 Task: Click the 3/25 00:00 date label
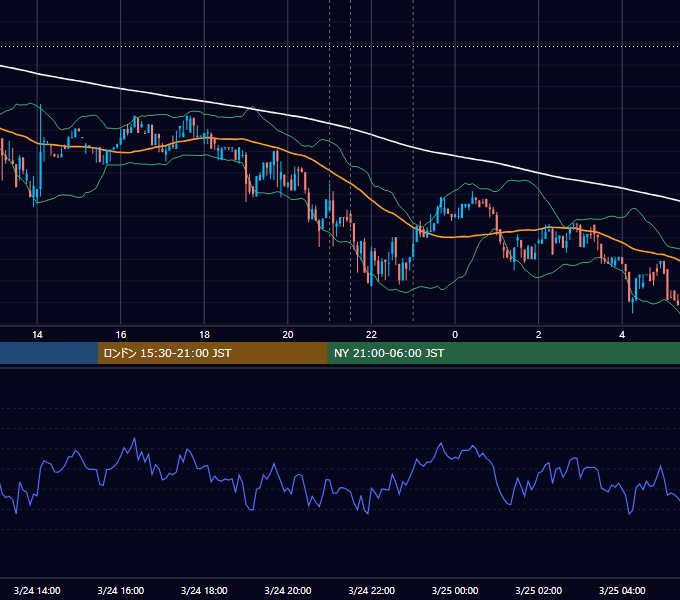(455, 590)
